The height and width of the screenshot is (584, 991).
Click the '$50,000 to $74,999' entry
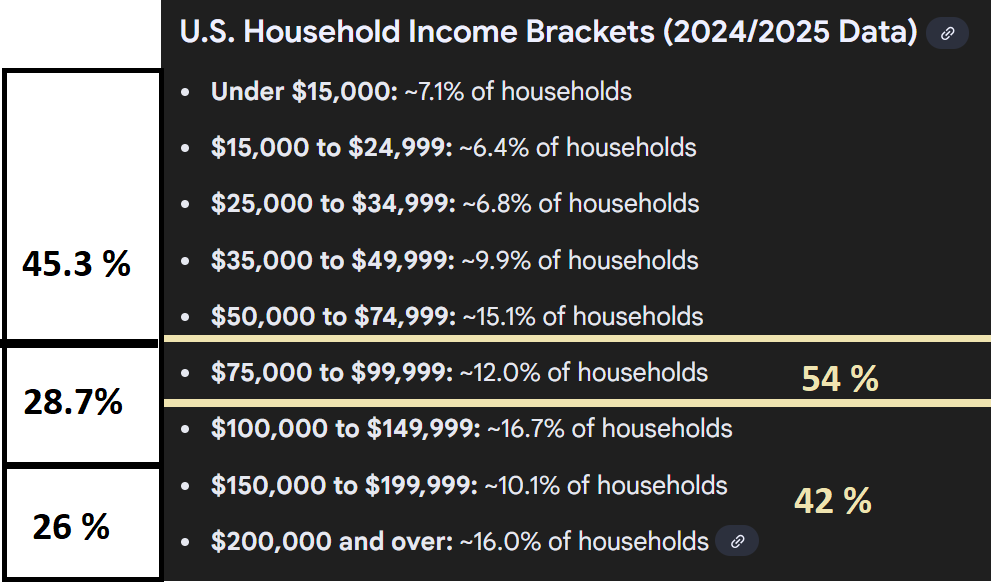pyautogui.click(x=456, y=317)
